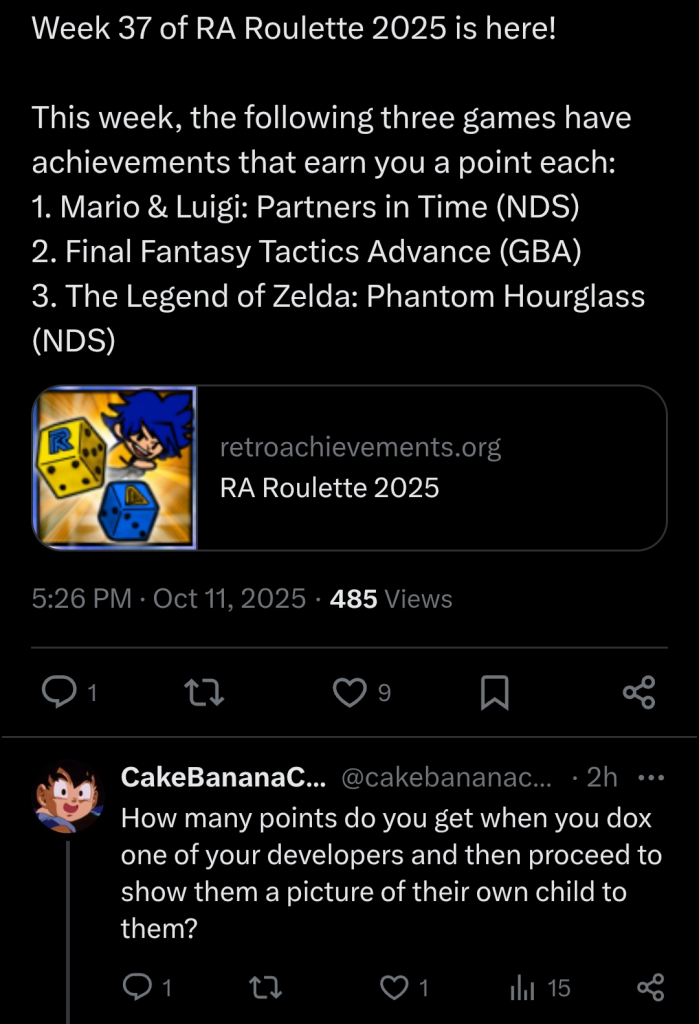This screenshot has height=1024, width=699.
Task: Reply to the RA Roulette main post
Action: [62, 692]
